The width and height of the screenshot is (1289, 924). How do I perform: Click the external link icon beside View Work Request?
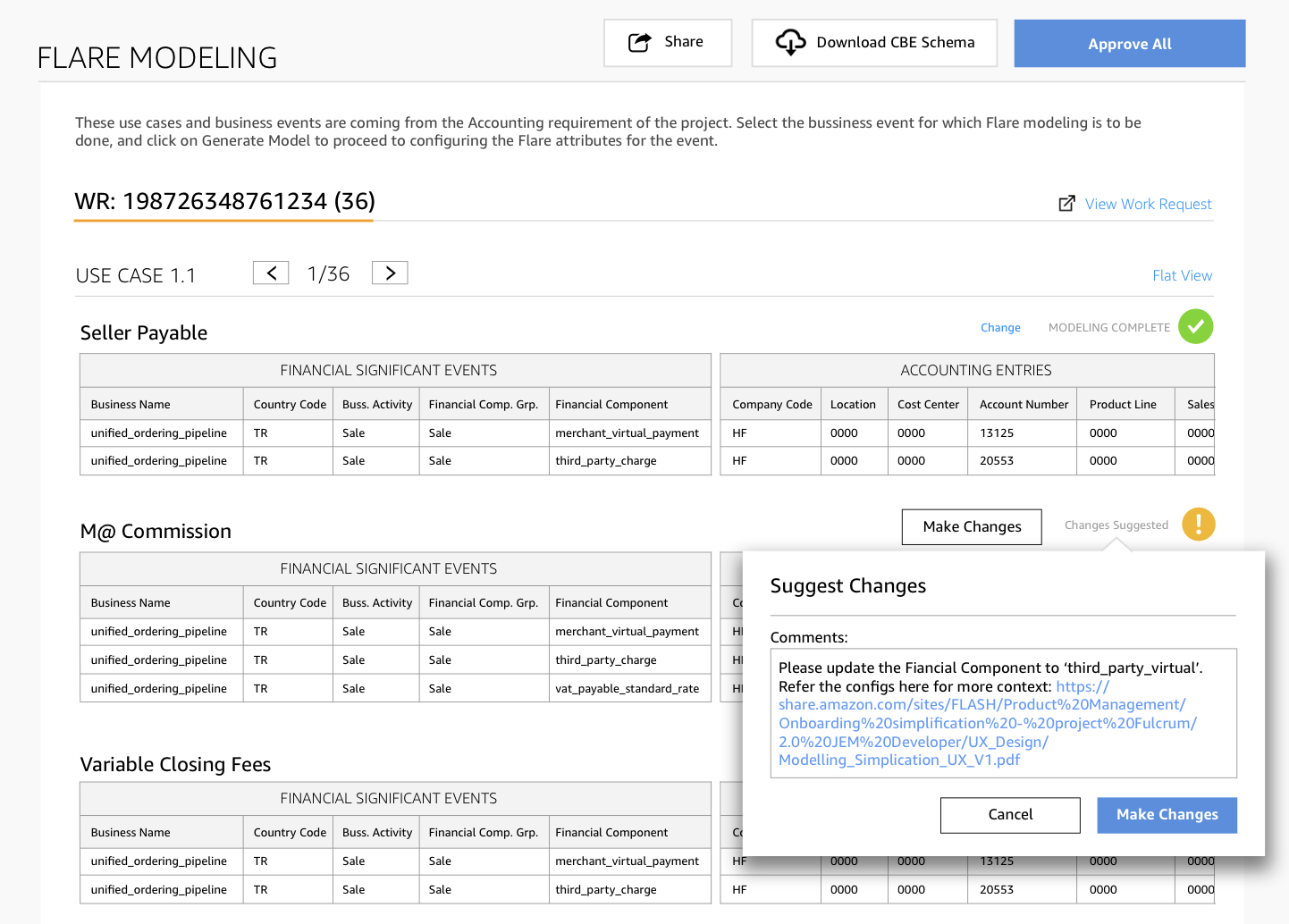pyautogui.click(x=1066, y=204)
